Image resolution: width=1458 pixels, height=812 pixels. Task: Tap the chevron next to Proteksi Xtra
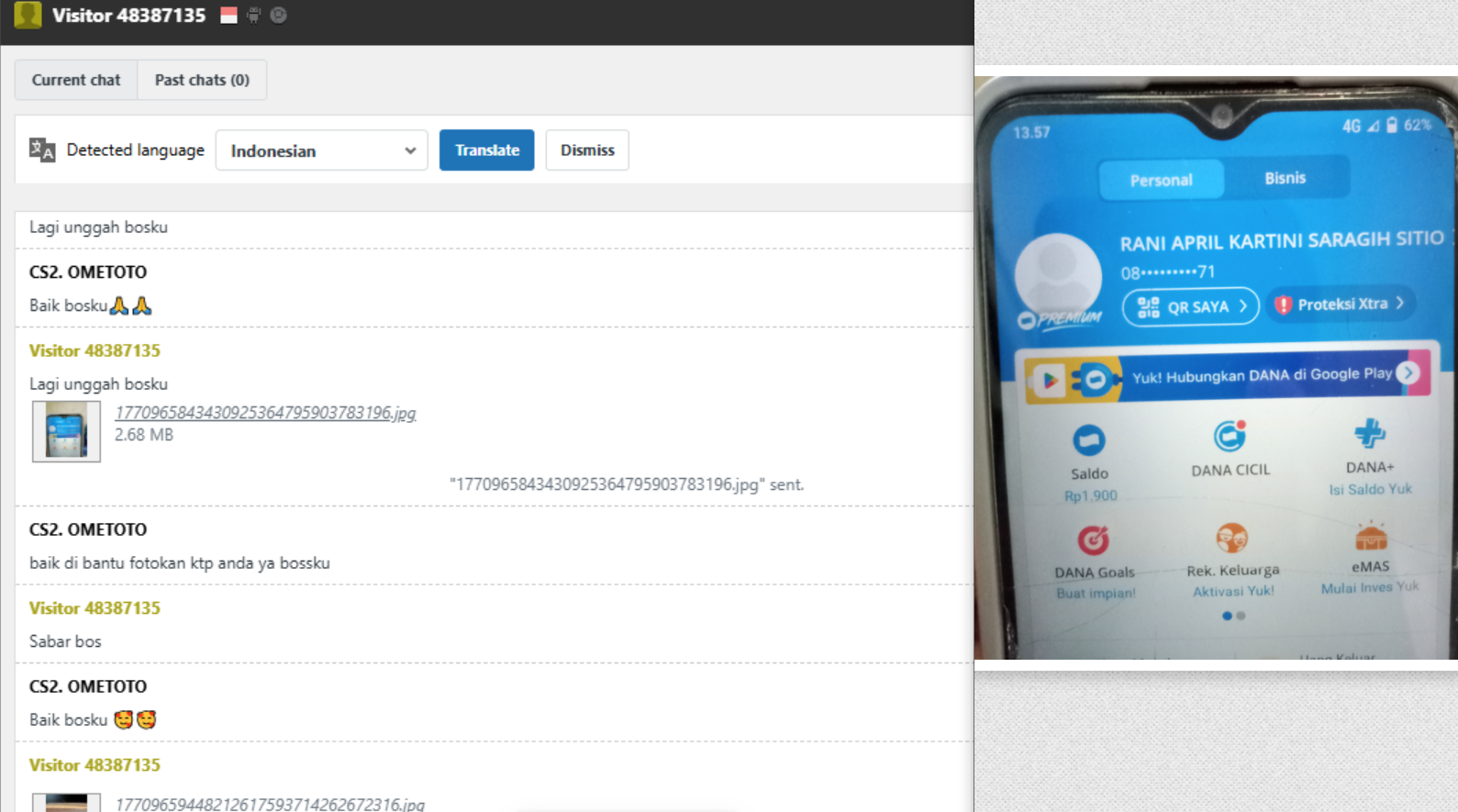pyautogui.click(x=1400, y=302)
